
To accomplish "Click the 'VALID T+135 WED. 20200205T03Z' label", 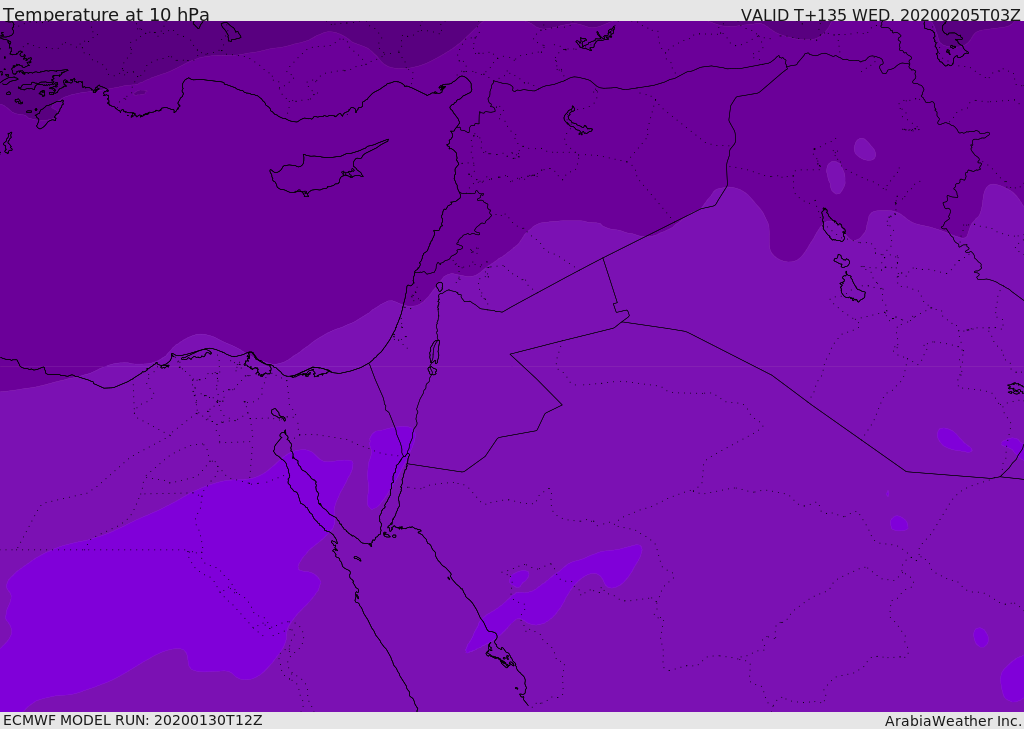I will [880, 15].
